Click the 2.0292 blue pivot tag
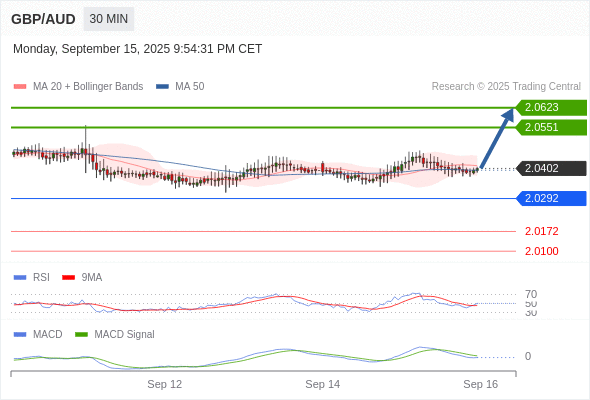 (x=551, y=198)
